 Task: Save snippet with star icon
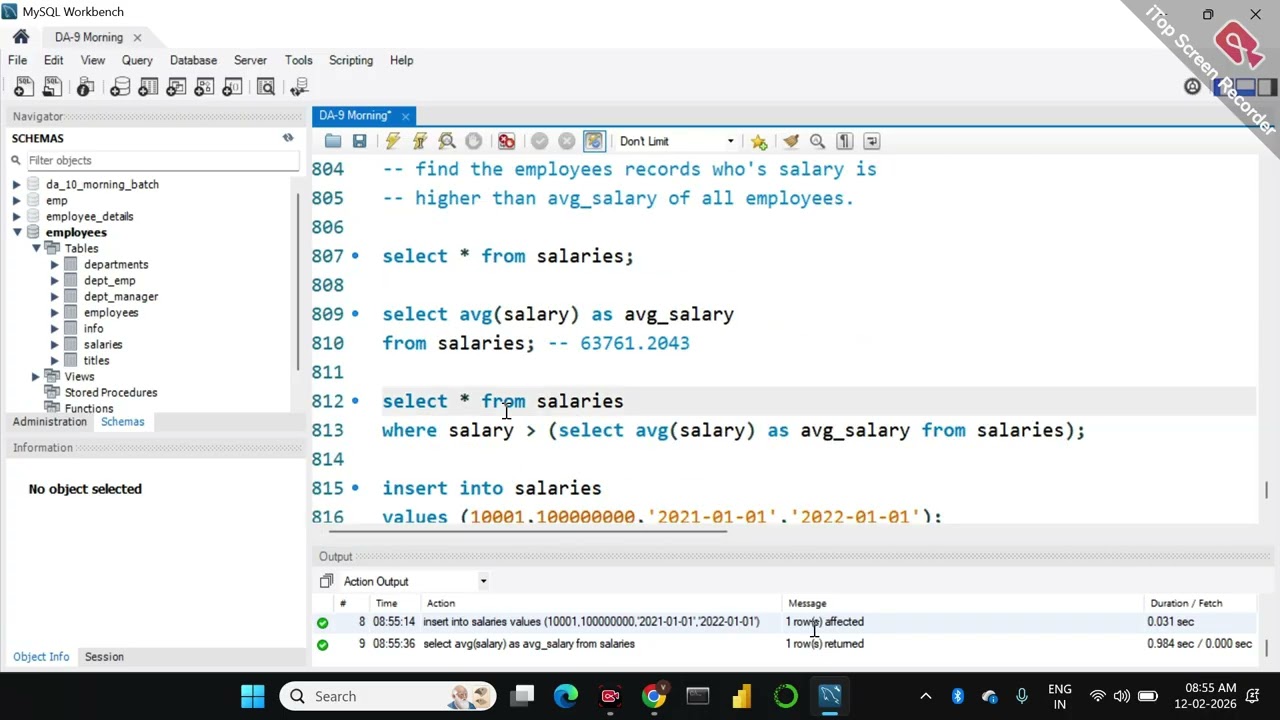point(759,141)
